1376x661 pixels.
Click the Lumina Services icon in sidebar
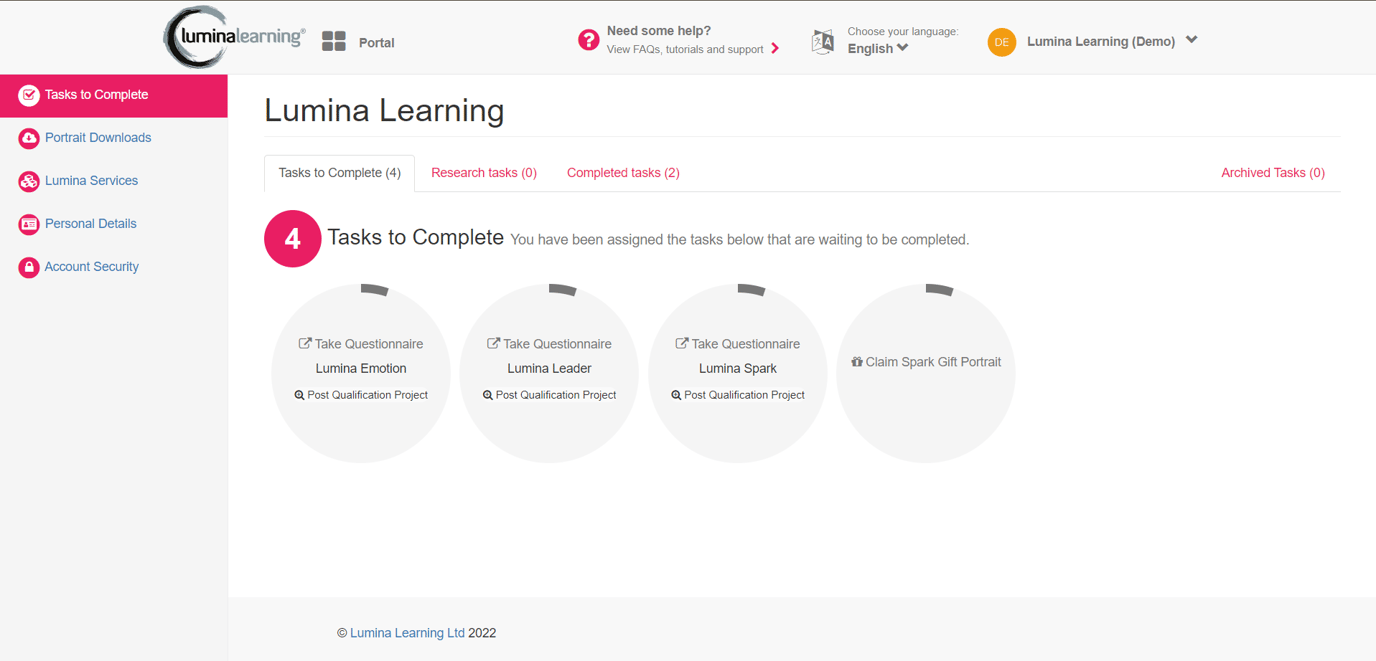click(x=29, y=181)
